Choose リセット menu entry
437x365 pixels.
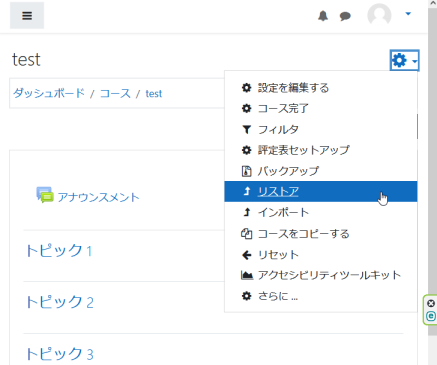(321, 255)
